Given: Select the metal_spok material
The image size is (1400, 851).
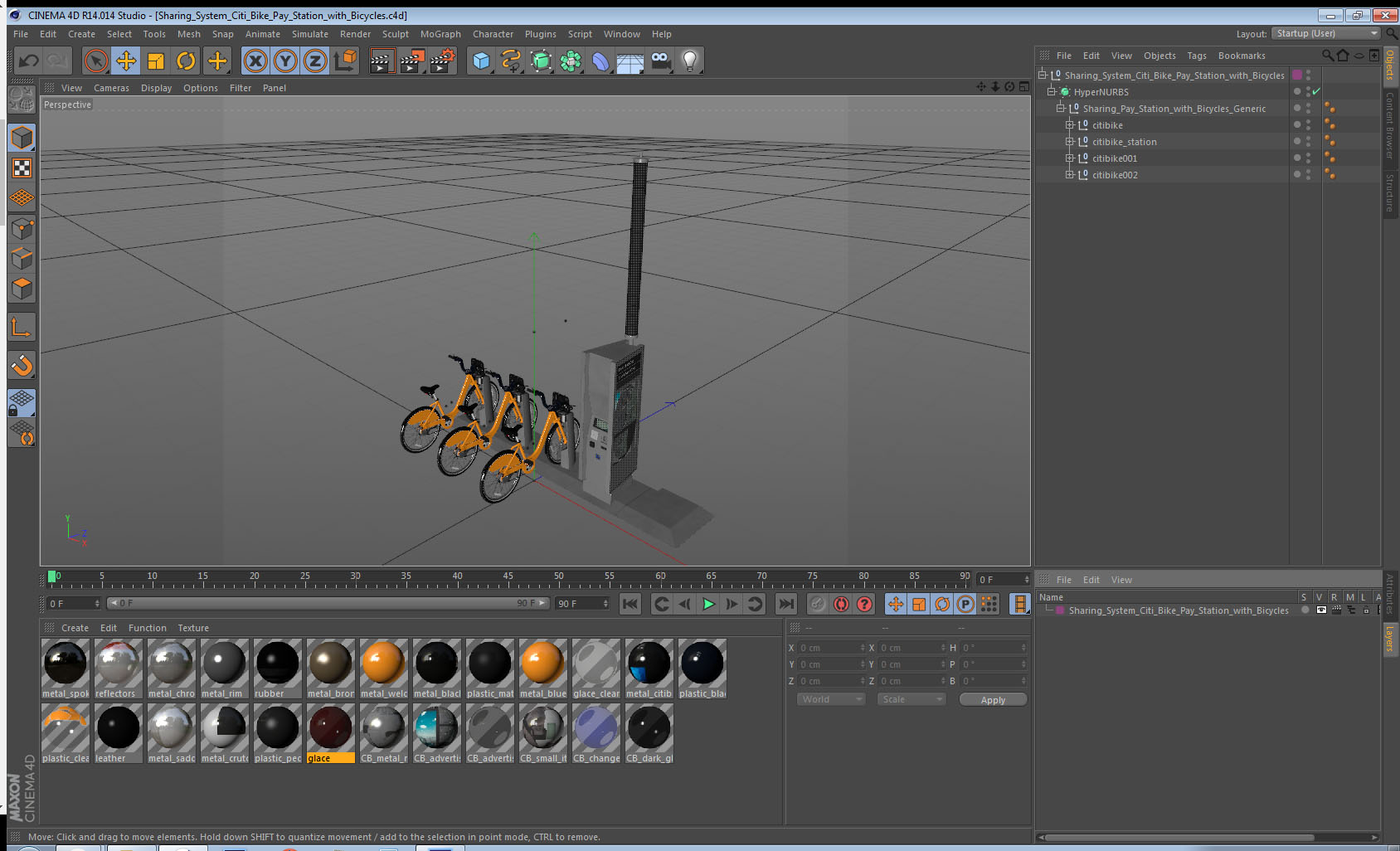Looking at the screenshot, I should point(66,669).
